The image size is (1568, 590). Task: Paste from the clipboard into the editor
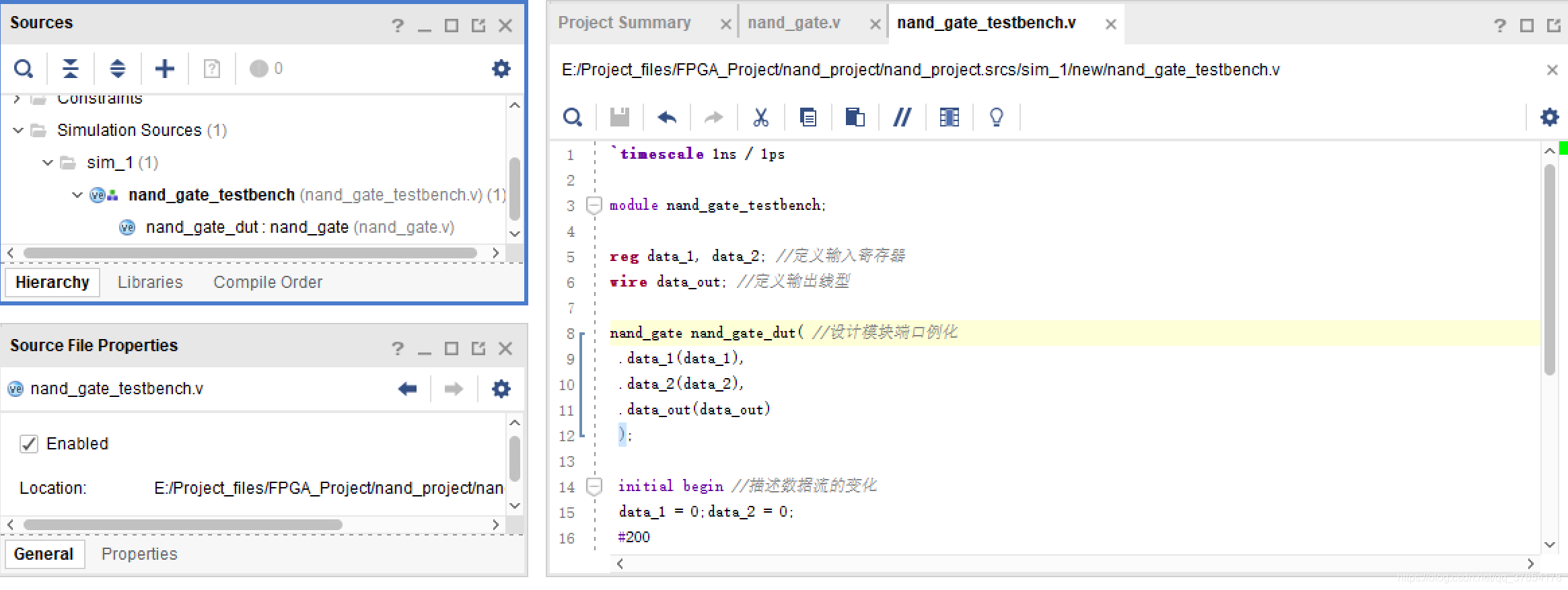[855, 117]
